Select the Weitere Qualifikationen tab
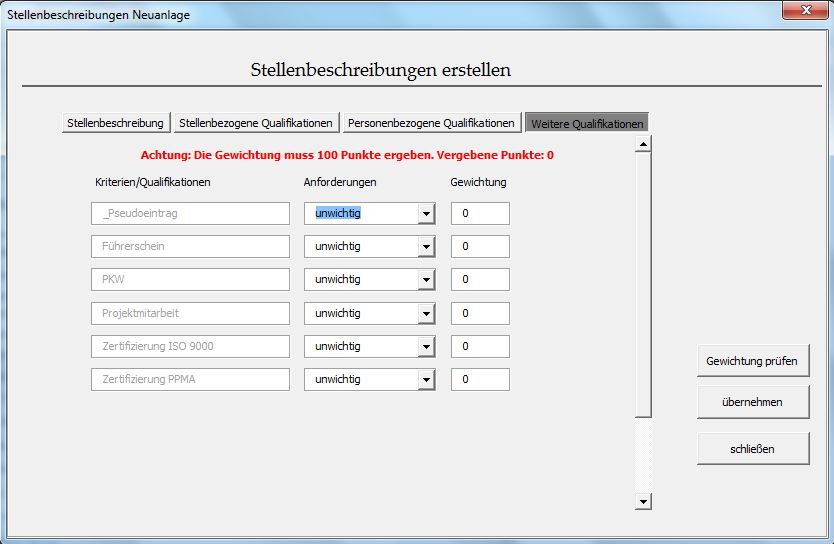This screenshot has width=834, height=544. click(x=587, y=123)
